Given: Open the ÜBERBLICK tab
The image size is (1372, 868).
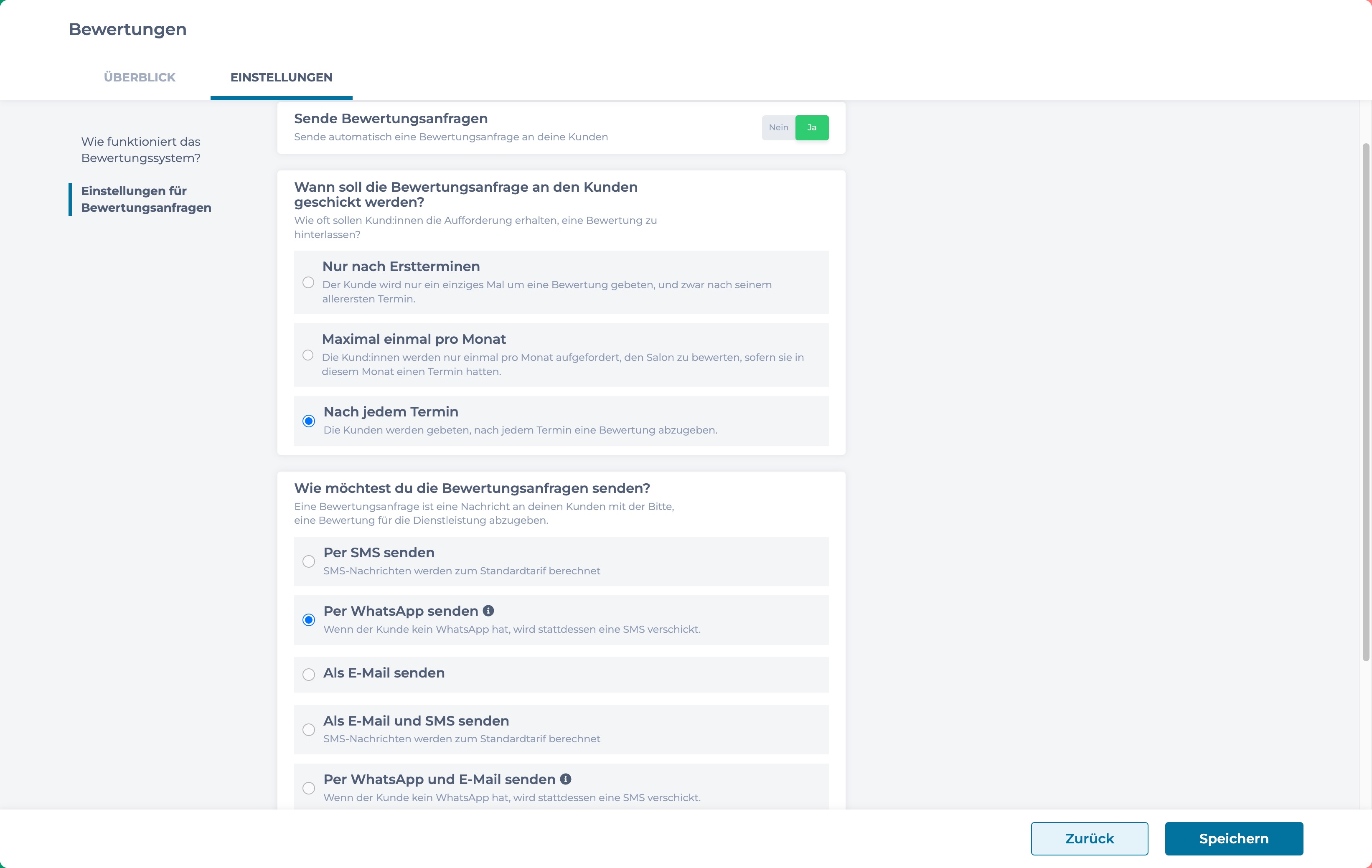Looking at the screenshot, I should (140, 77).
